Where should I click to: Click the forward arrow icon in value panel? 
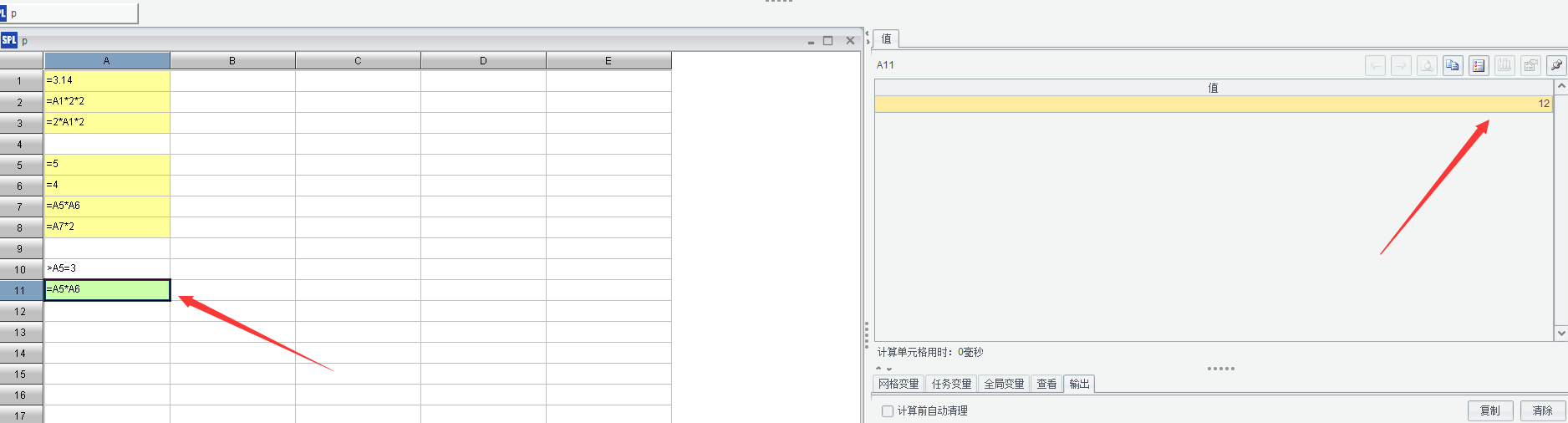point(1401,65)
